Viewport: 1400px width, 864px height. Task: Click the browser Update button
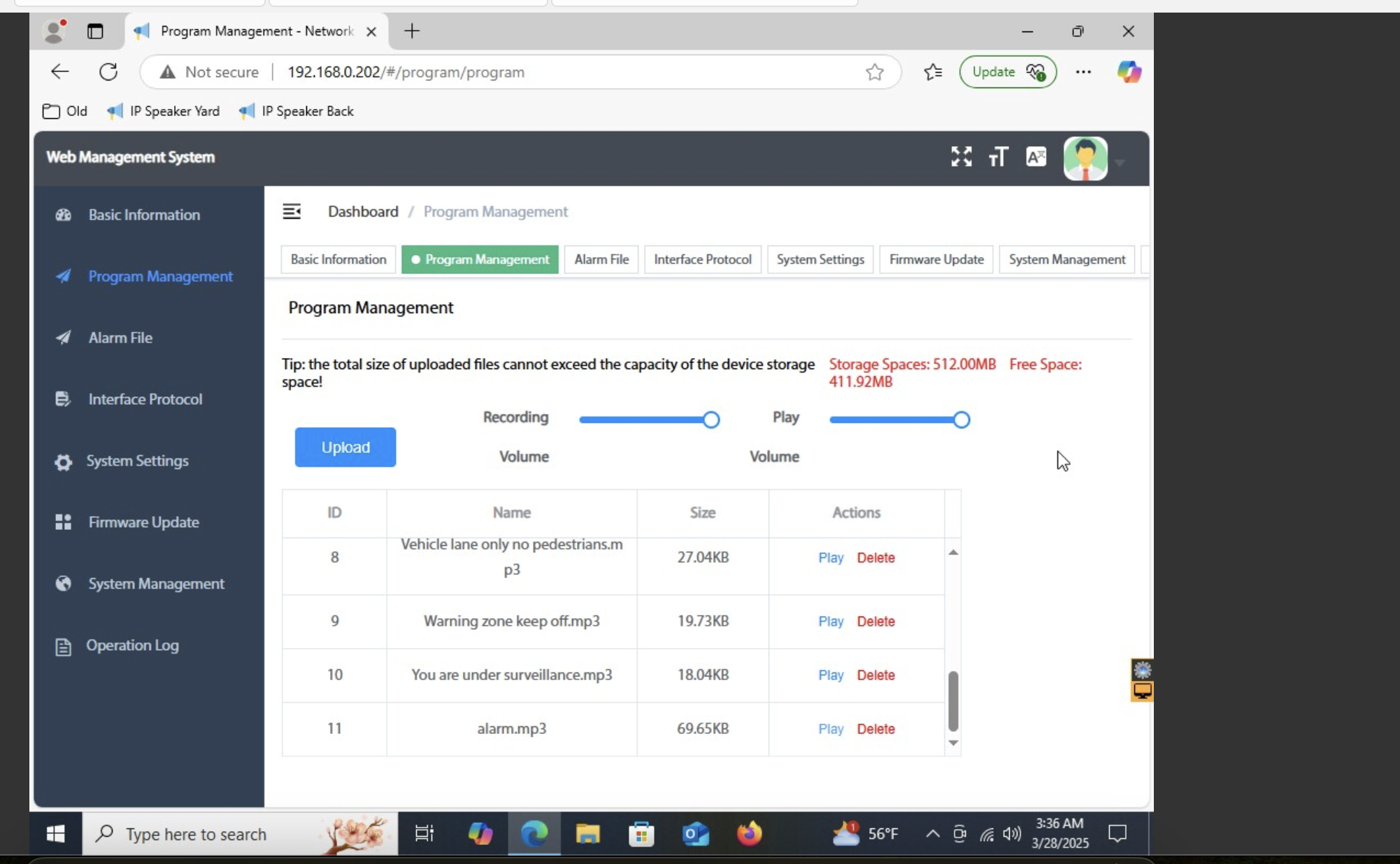(x=1008, y=72)
